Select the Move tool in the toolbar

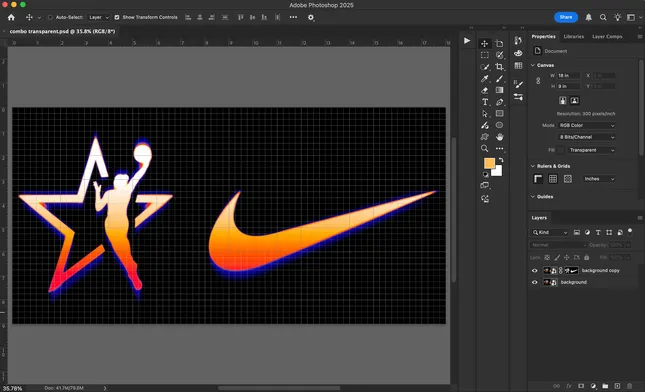tap(485, 44)
